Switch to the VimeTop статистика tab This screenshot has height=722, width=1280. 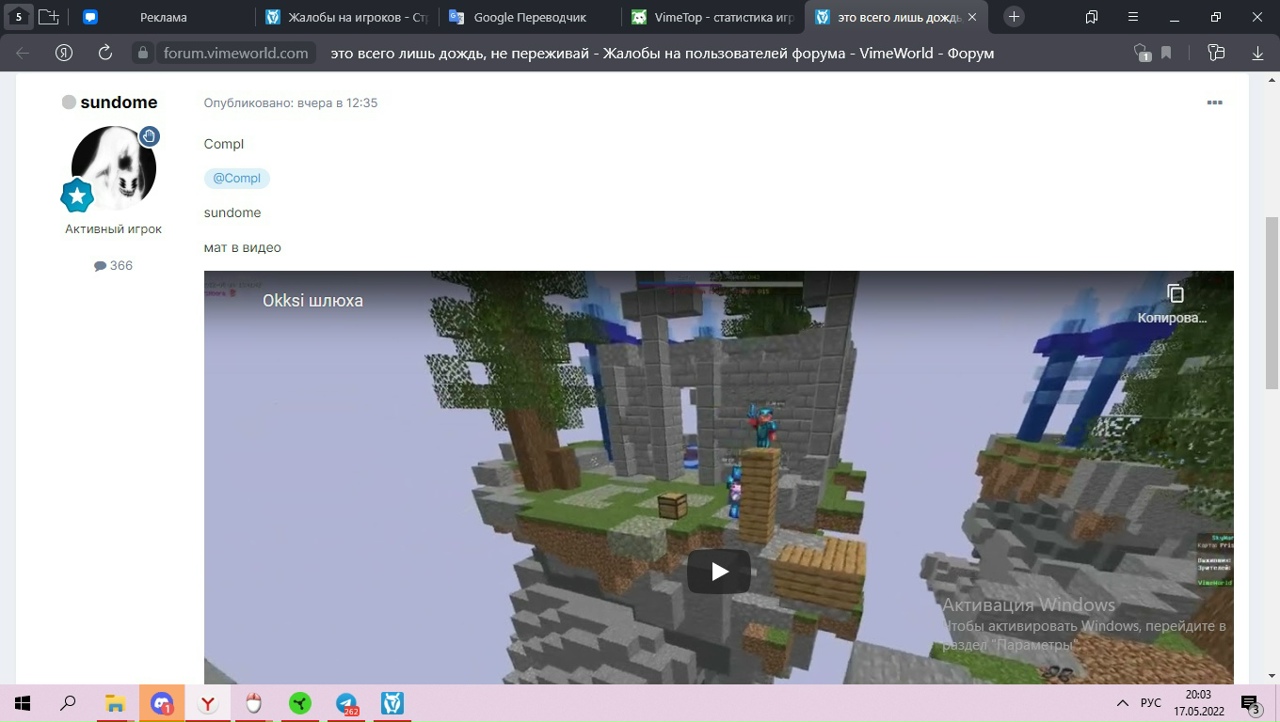coord(712,17)
